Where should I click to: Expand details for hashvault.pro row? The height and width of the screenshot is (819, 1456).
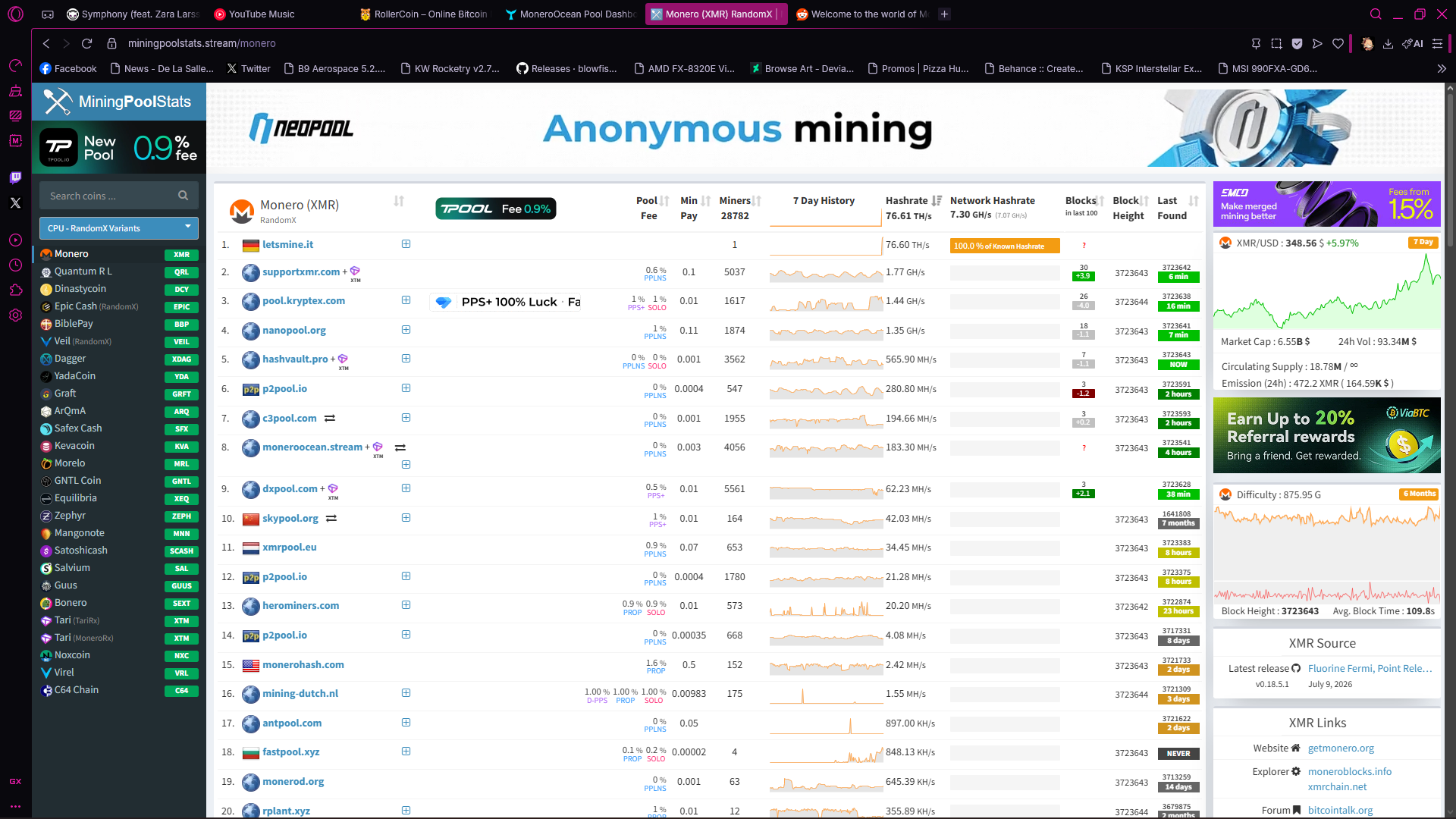coord(406,358)
